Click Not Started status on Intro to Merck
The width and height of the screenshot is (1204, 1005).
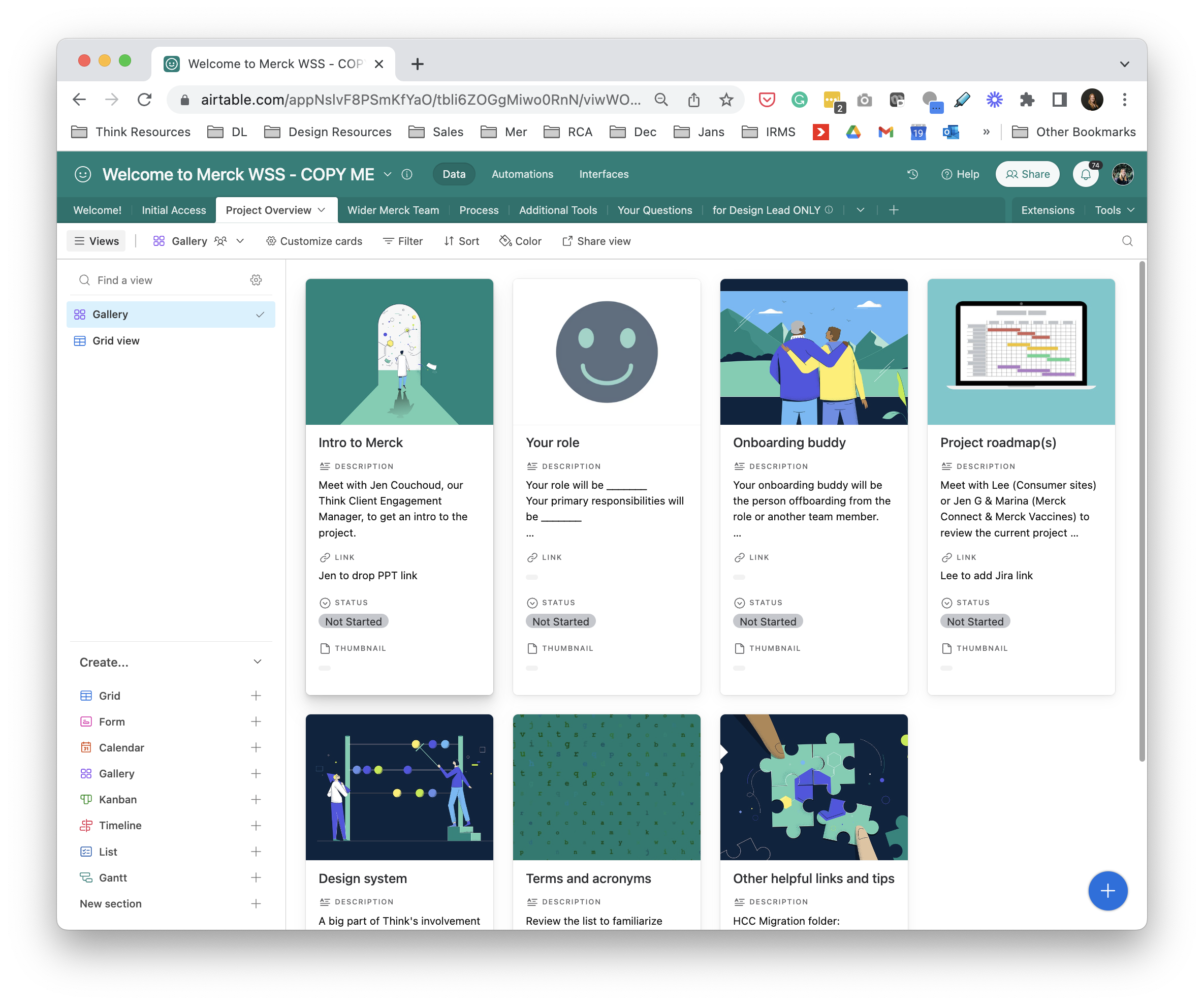353,621
